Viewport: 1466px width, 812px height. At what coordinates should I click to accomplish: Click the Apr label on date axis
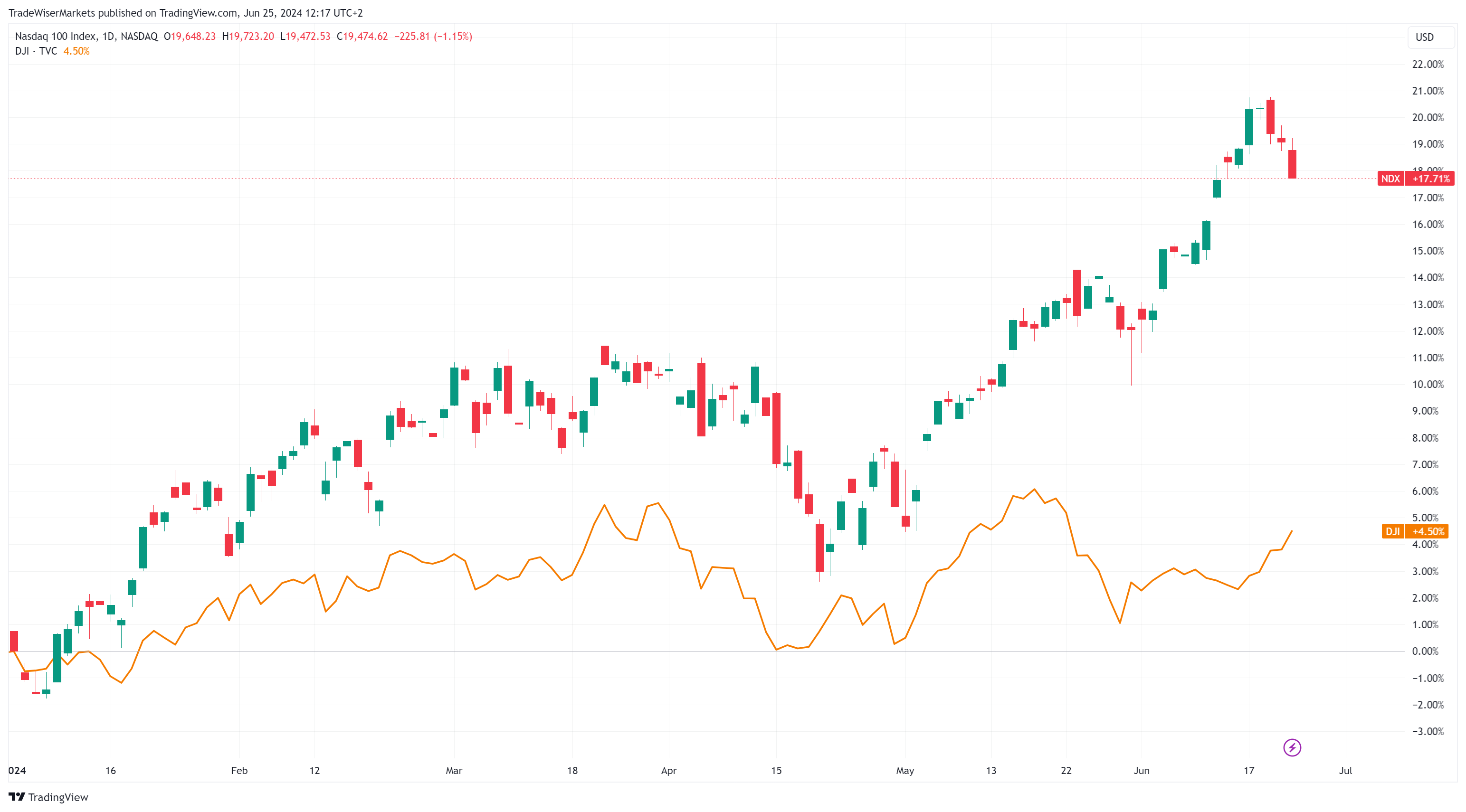tap(669, 771)
